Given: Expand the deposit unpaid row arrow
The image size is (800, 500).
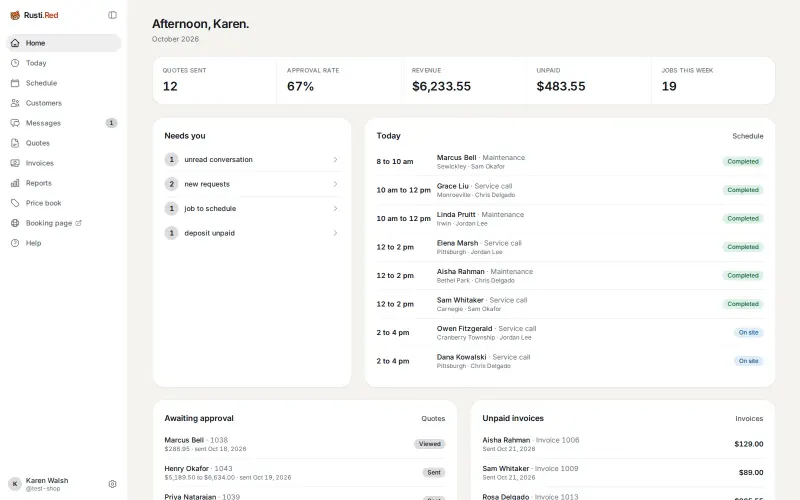Looking at the screenshot, I should point(335,233).
